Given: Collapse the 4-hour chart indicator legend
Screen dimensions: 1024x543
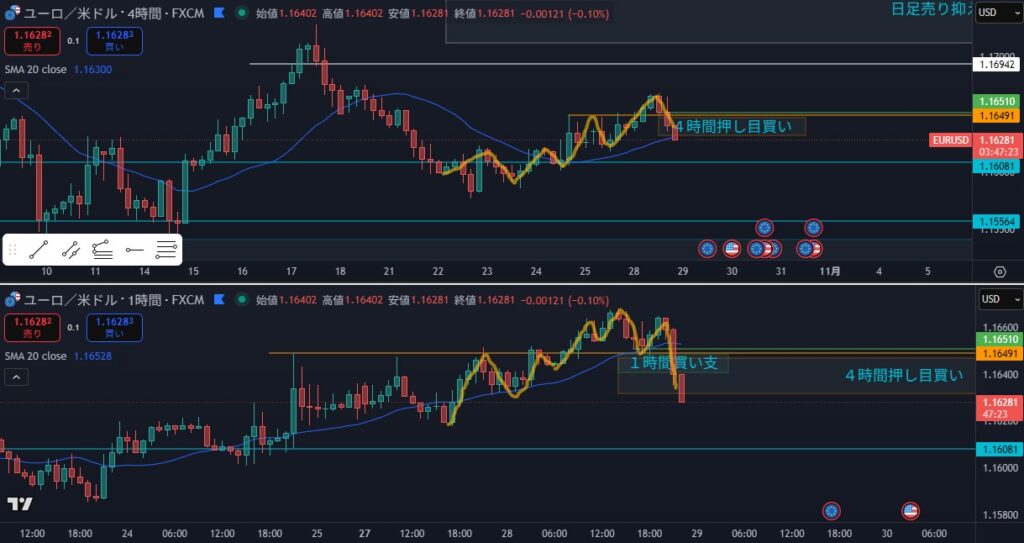Looking at the screenshot, I should point(16,91).
